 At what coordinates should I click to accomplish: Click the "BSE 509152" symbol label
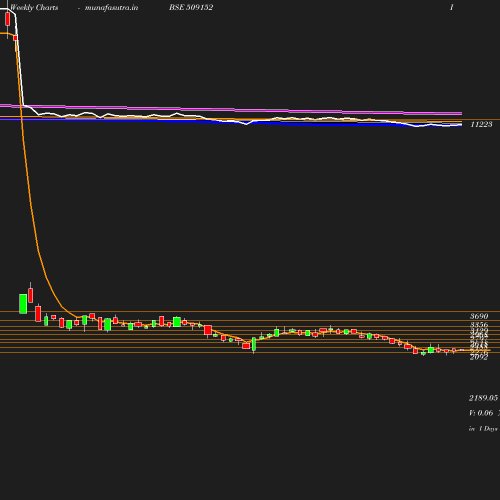point(191,7)
